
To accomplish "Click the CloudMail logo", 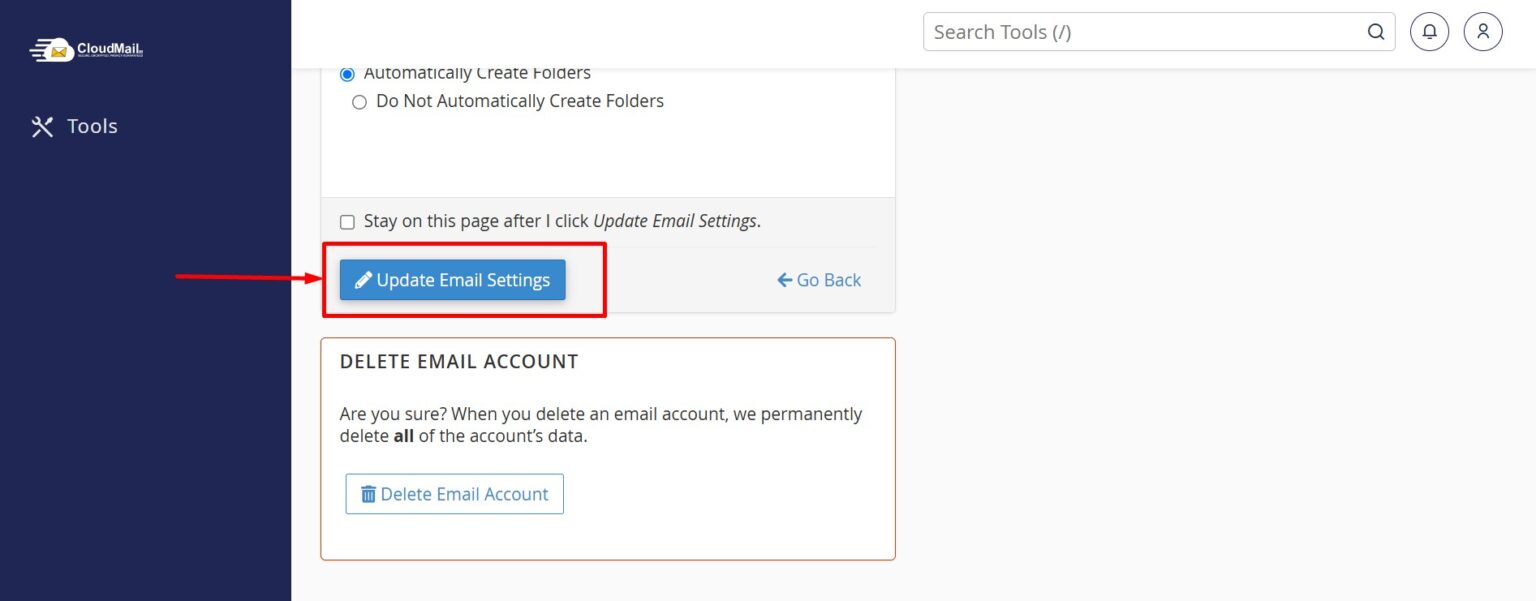I will (87, 49).
